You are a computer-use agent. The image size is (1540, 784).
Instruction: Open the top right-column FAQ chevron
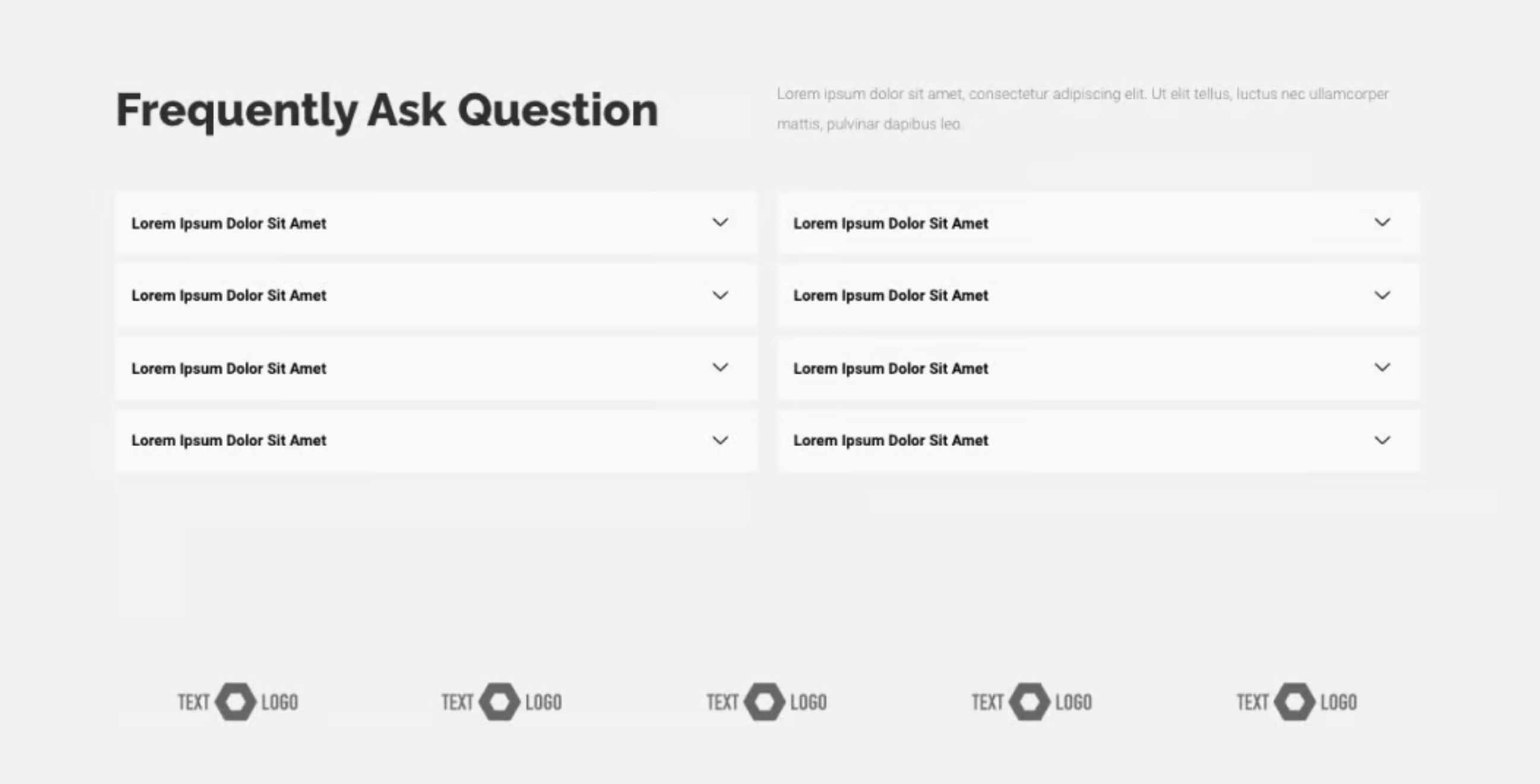(x=1382, y=223)
